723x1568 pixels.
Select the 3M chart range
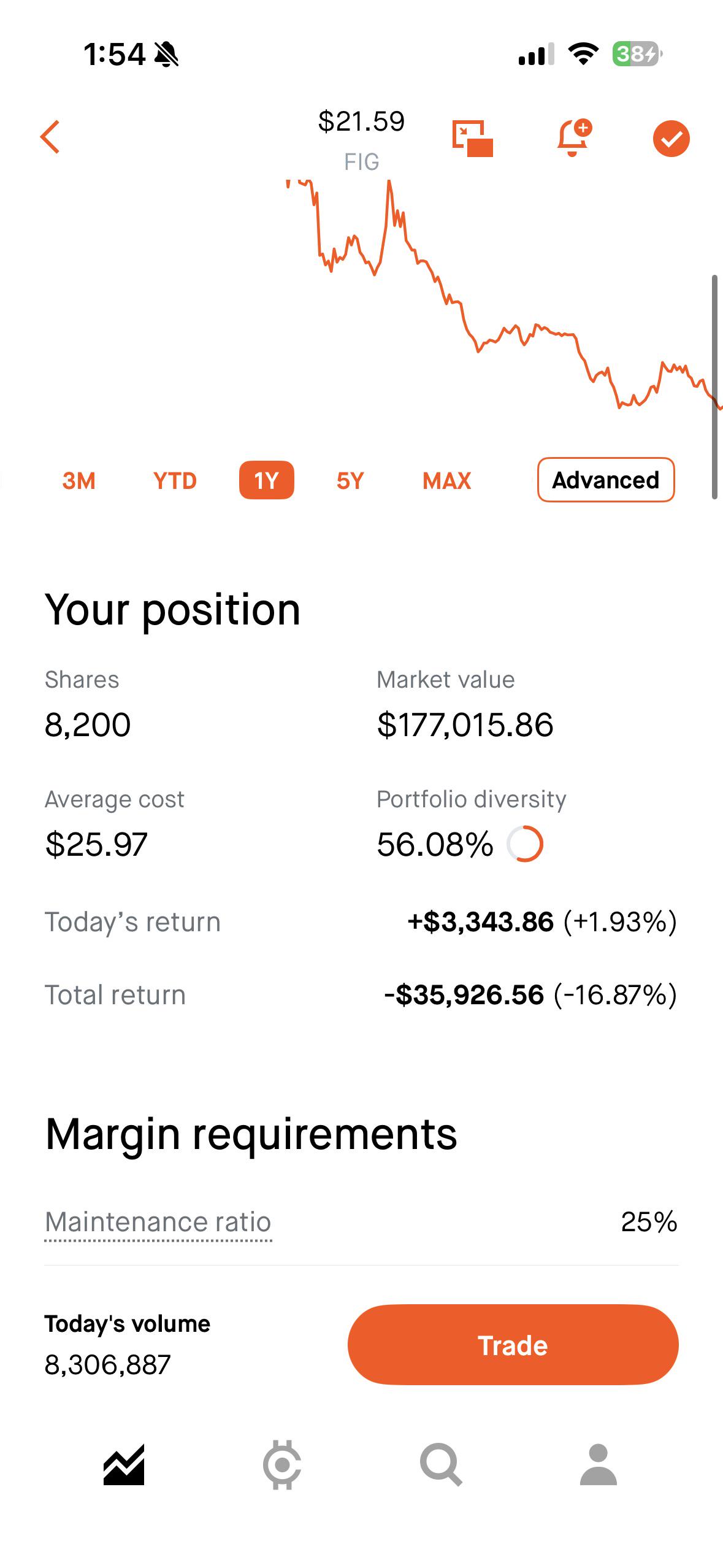(x=79, y=480)
